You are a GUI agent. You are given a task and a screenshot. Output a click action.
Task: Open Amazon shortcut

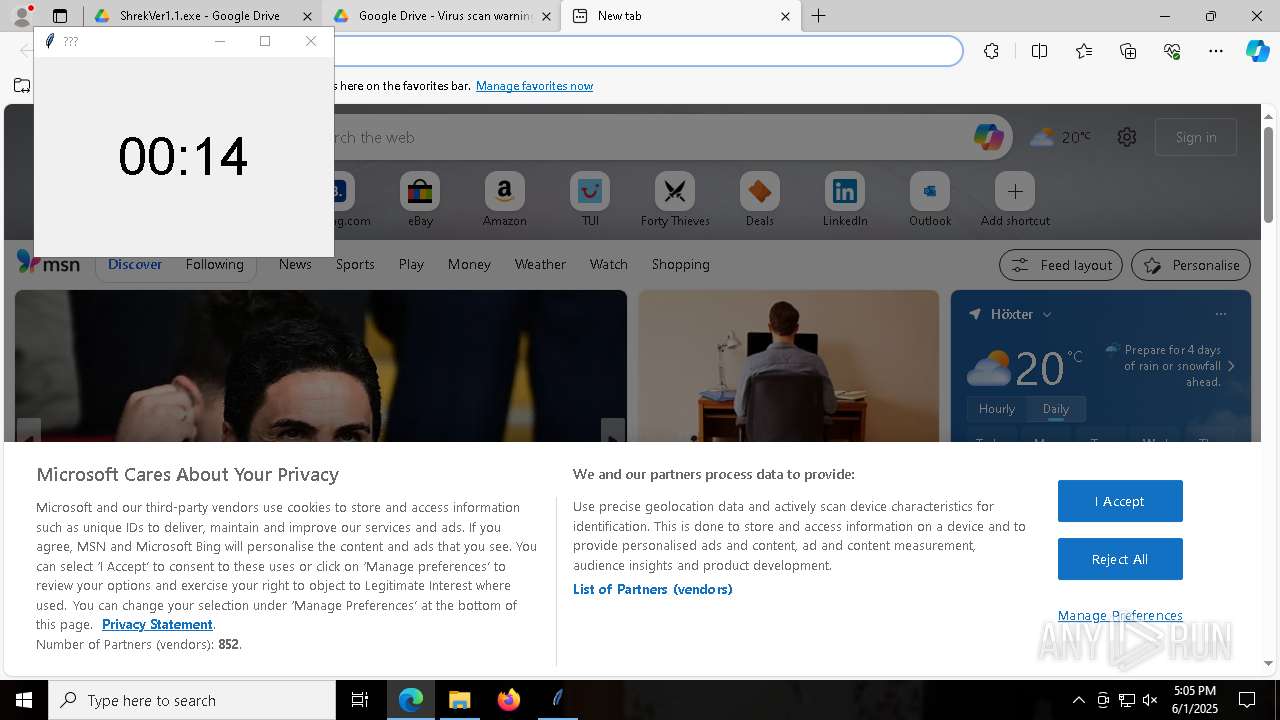coord(505,200)
